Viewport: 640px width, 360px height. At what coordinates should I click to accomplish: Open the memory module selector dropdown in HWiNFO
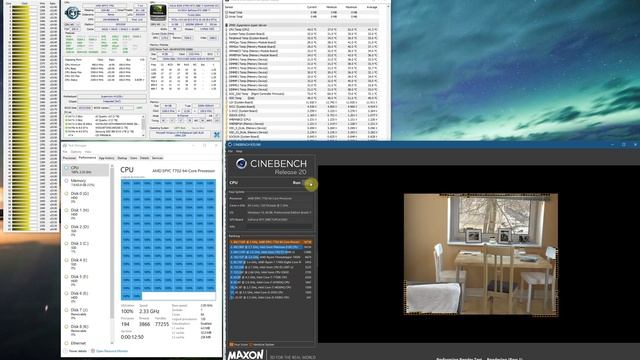tap(184, 49)
